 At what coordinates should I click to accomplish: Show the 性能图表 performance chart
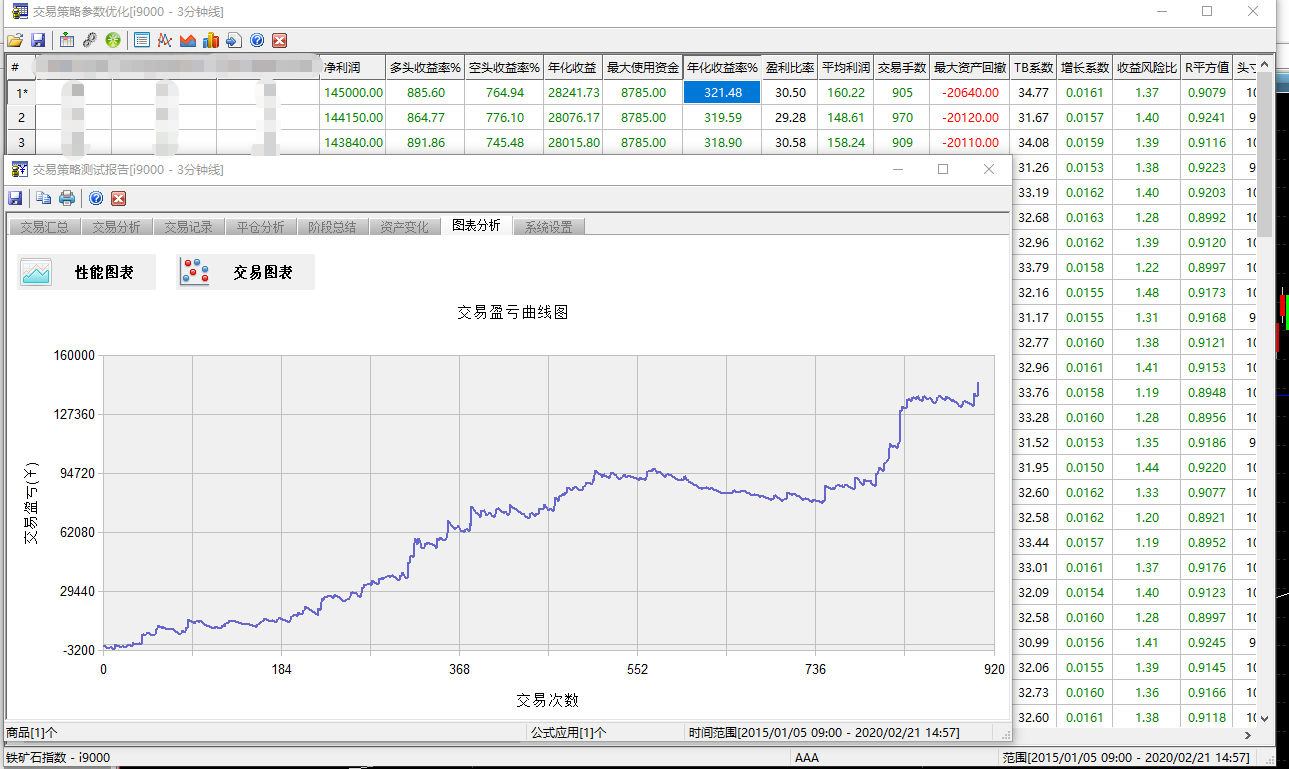tap(87, 272)
